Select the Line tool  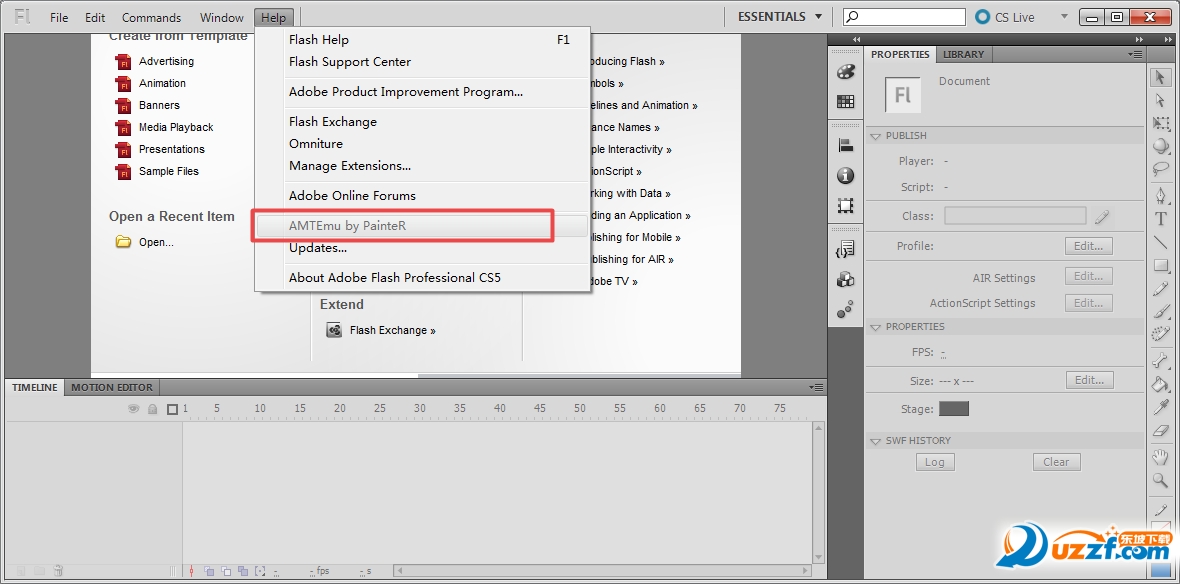pyautogui.click(x=1160, y=242)
